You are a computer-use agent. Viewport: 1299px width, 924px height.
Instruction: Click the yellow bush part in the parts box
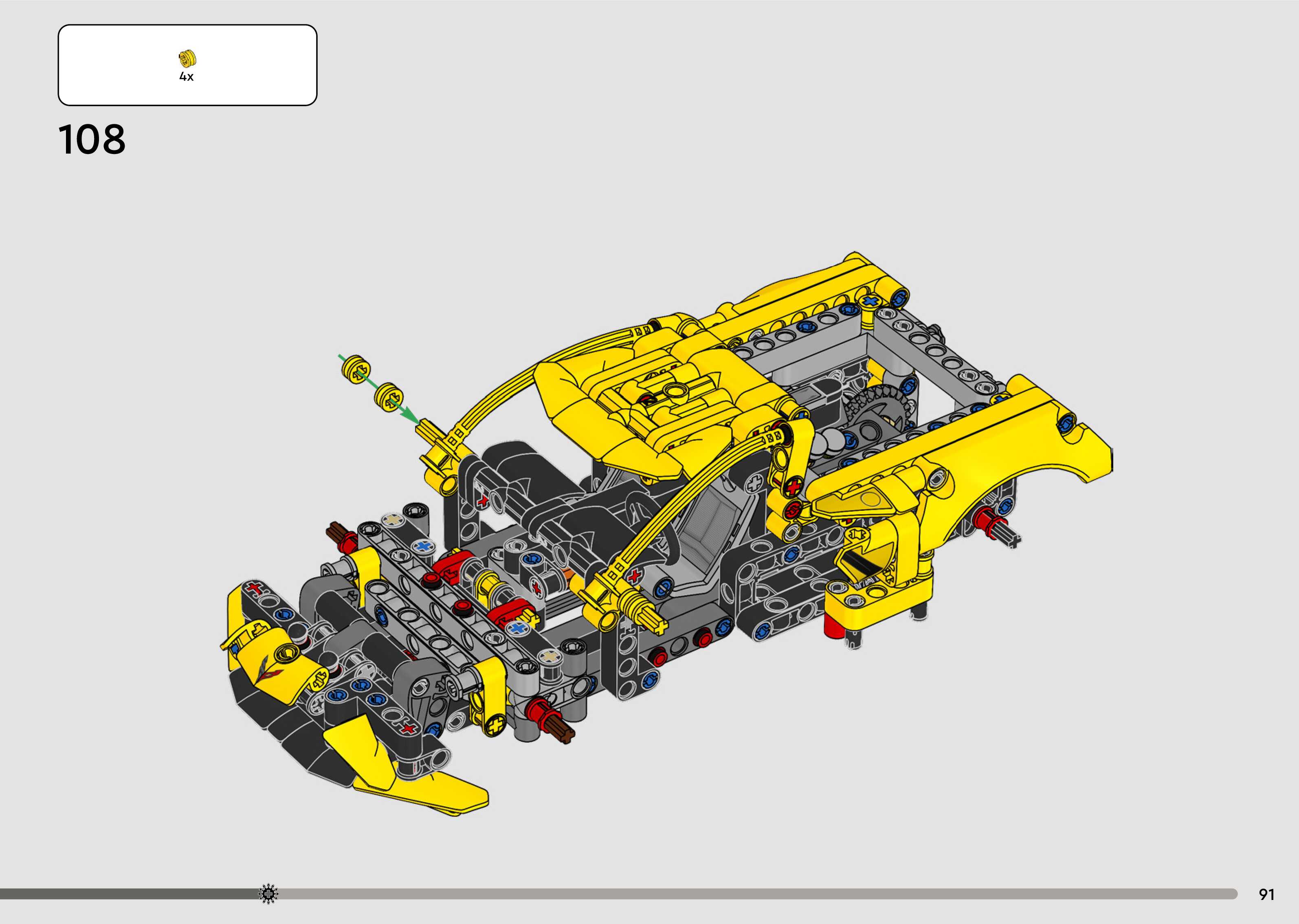[x=187, y=58]
